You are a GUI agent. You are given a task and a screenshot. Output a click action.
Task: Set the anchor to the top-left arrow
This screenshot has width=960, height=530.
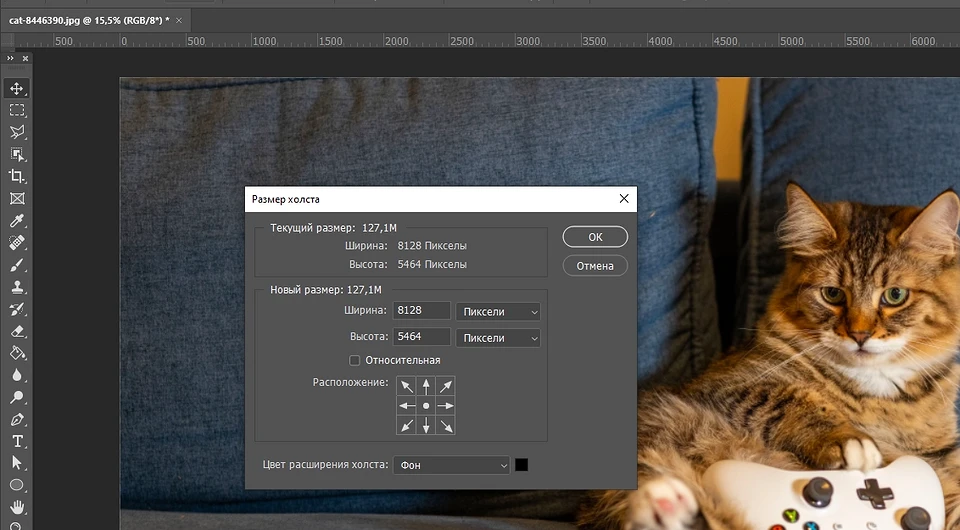pyautogui.click(x=406, y=386)
